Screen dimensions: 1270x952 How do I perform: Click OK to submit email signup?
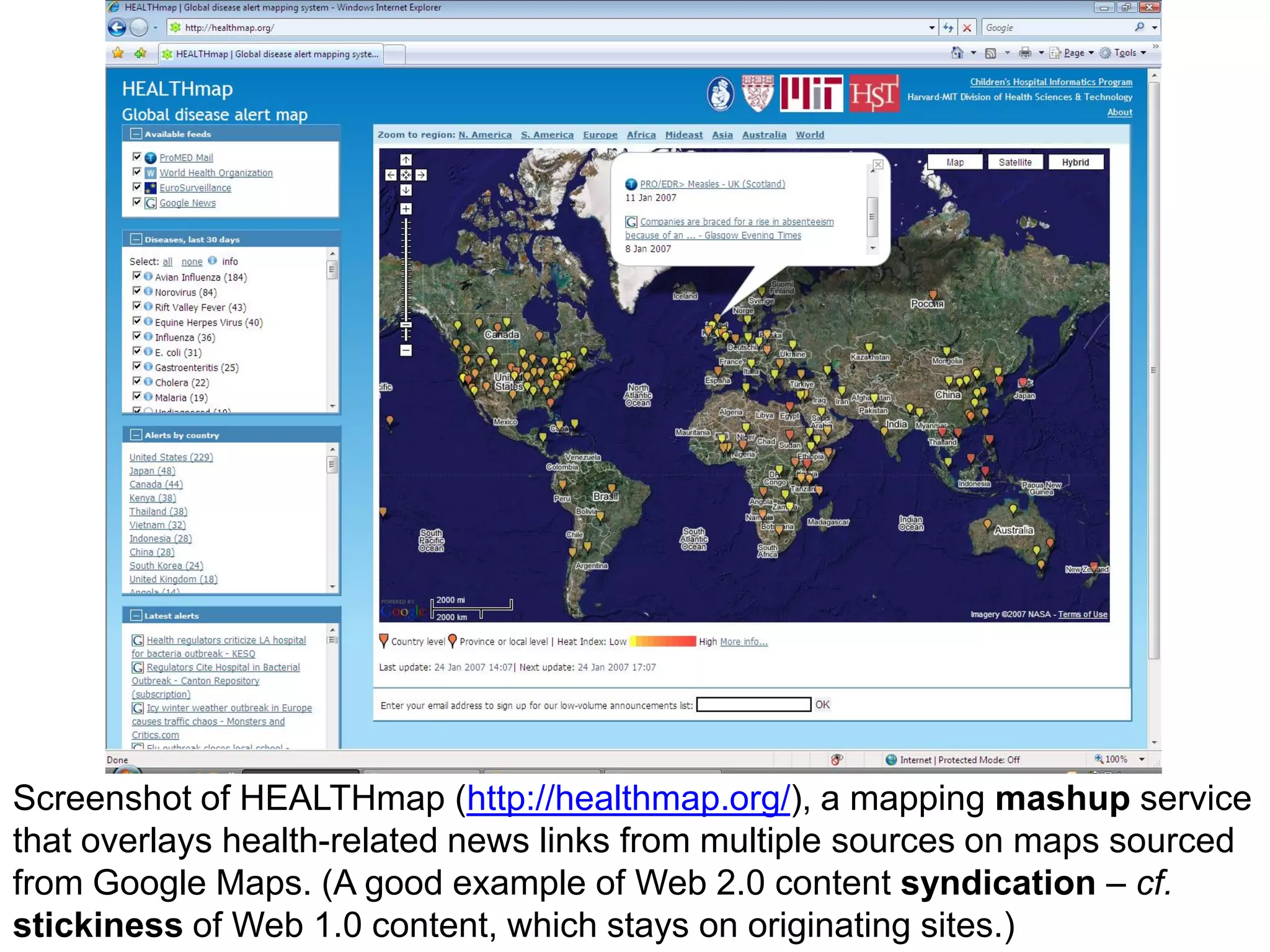[822, 705]
